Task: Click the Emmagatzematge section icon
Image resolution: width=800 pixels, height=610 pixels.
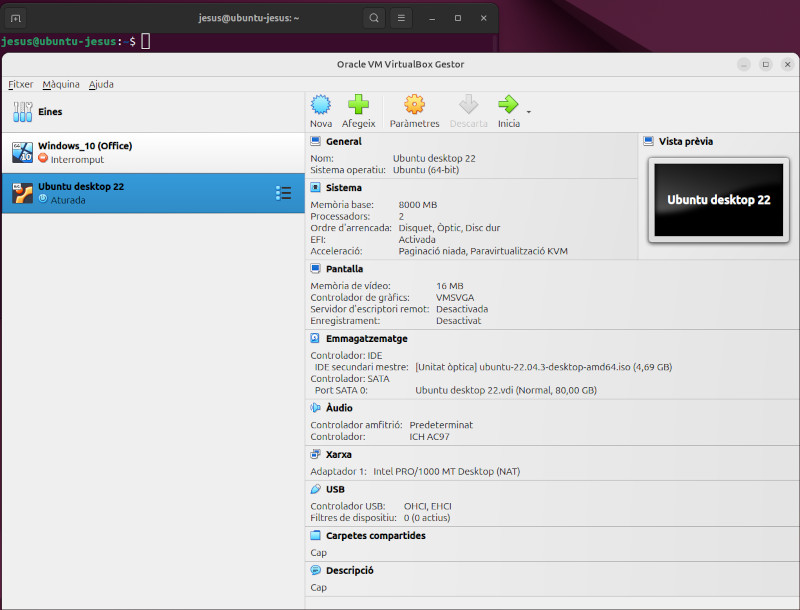Action: coord(314,338)
